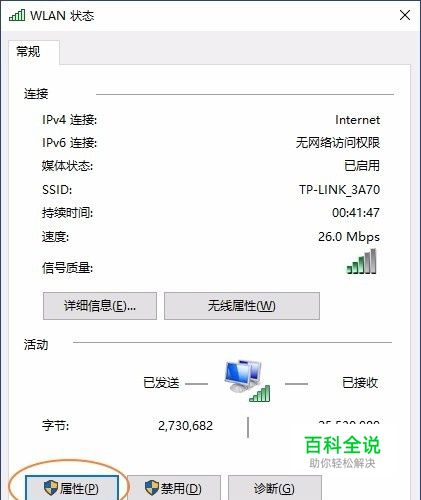Viewport: 421px width, 500px height.
Task: Disable the adapter with 禁用(D) button
Action: tap(174, 488)
